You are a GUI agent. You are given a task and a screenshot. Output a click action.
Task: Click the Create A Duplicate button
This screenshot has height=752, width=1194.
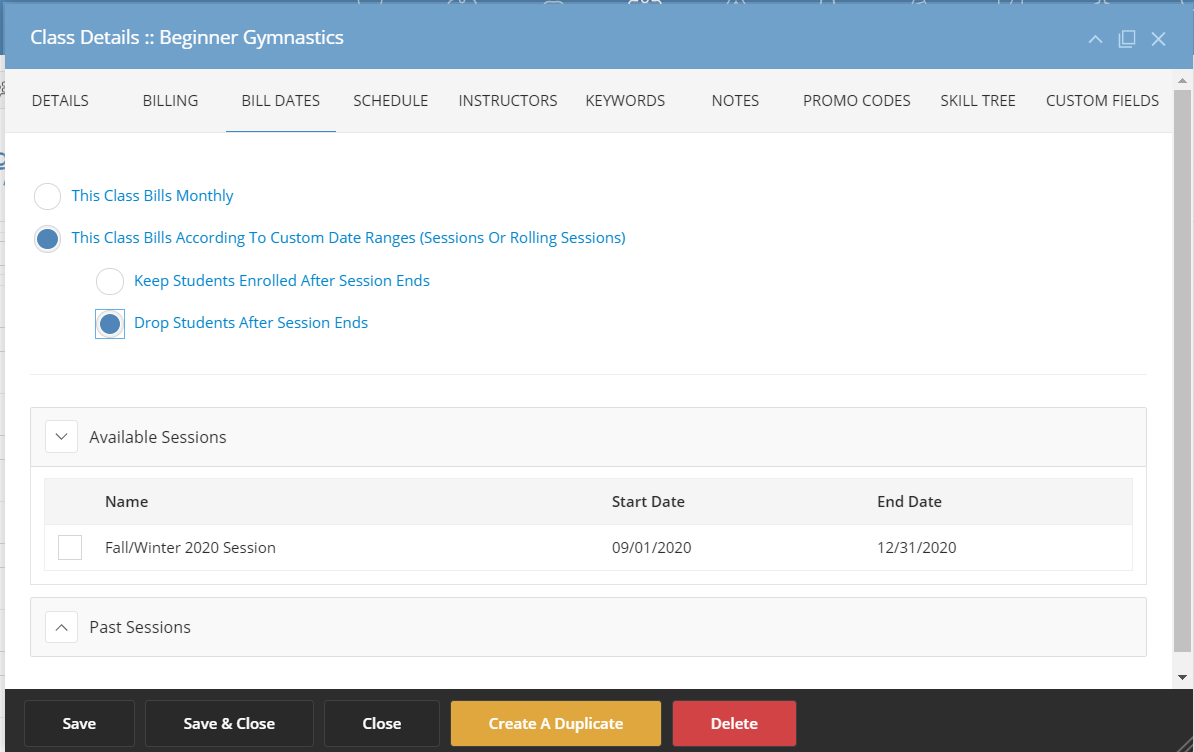click(x=556, y=724)
